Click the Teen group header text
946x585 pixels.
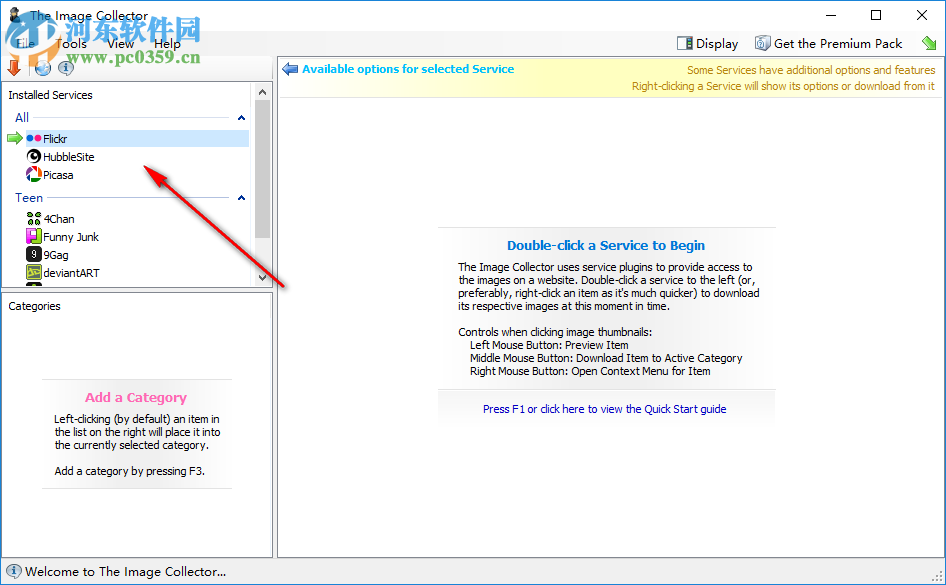[x=29, y=198]
